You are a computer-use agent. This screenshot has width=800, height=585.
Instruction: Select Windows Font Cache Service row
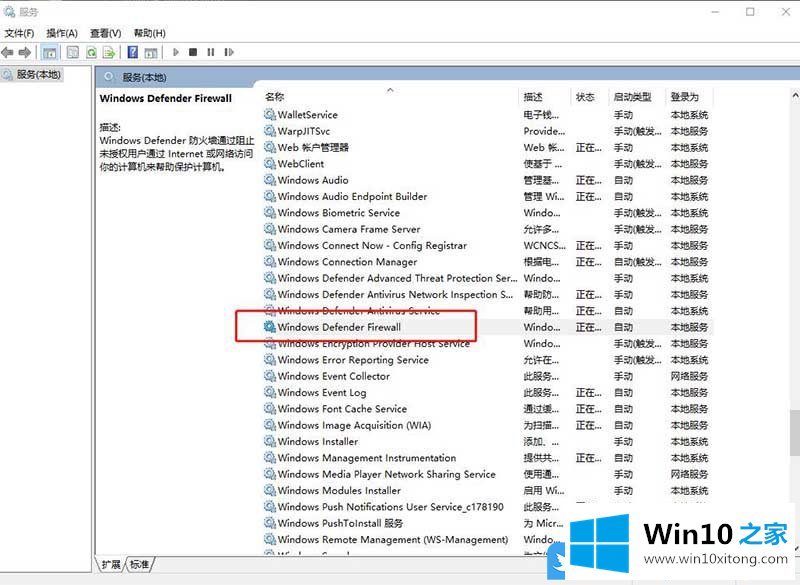click(487, 409)
